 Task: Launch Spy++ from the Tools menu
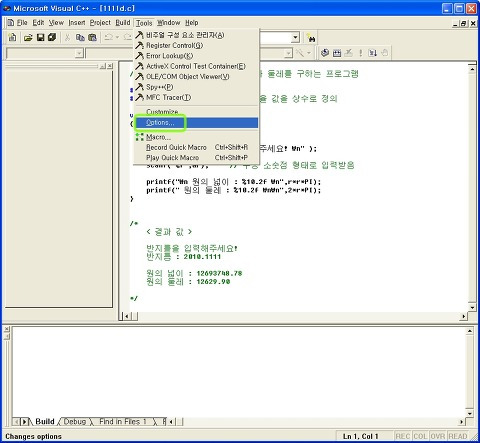196,87
